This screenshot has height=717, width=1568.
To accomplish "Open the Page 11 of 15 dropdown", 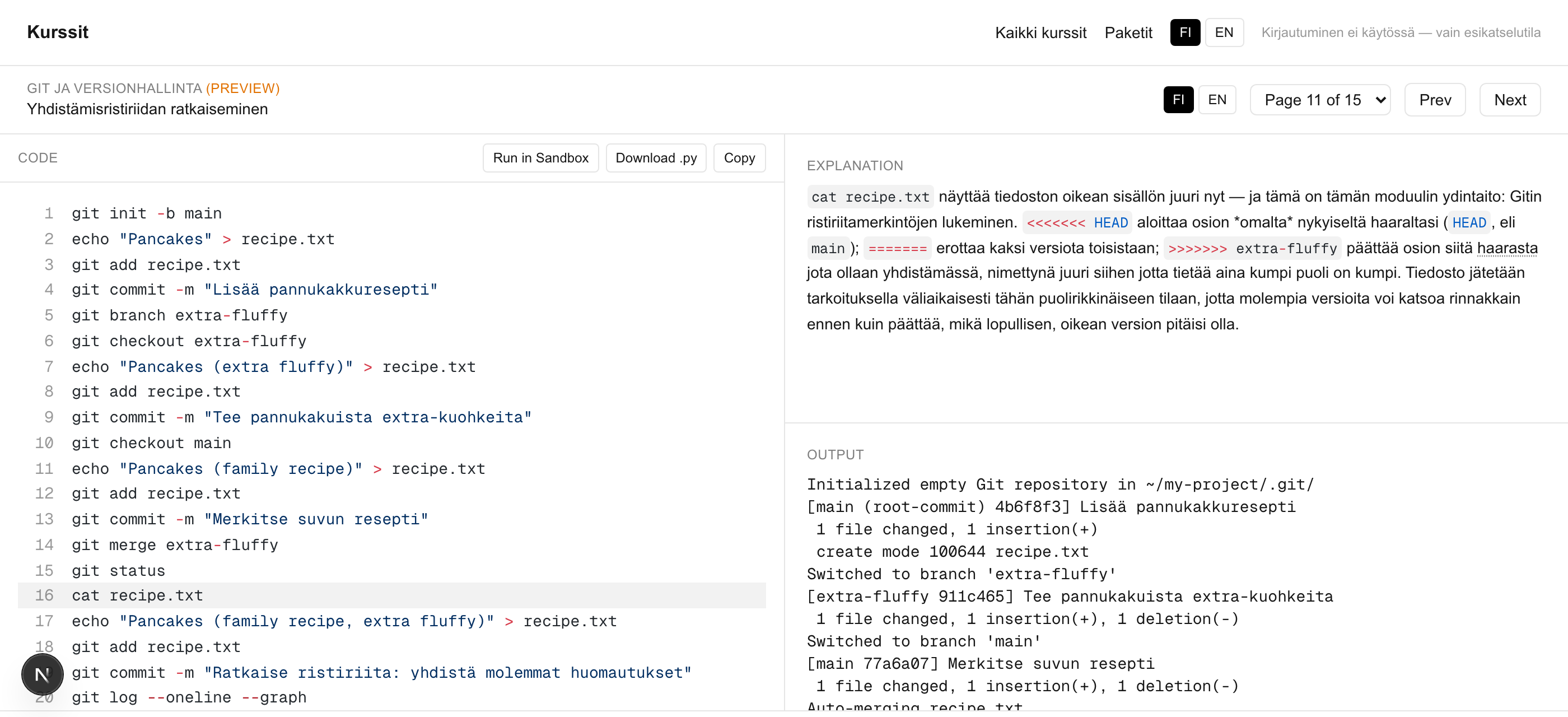I will 1320,100.
